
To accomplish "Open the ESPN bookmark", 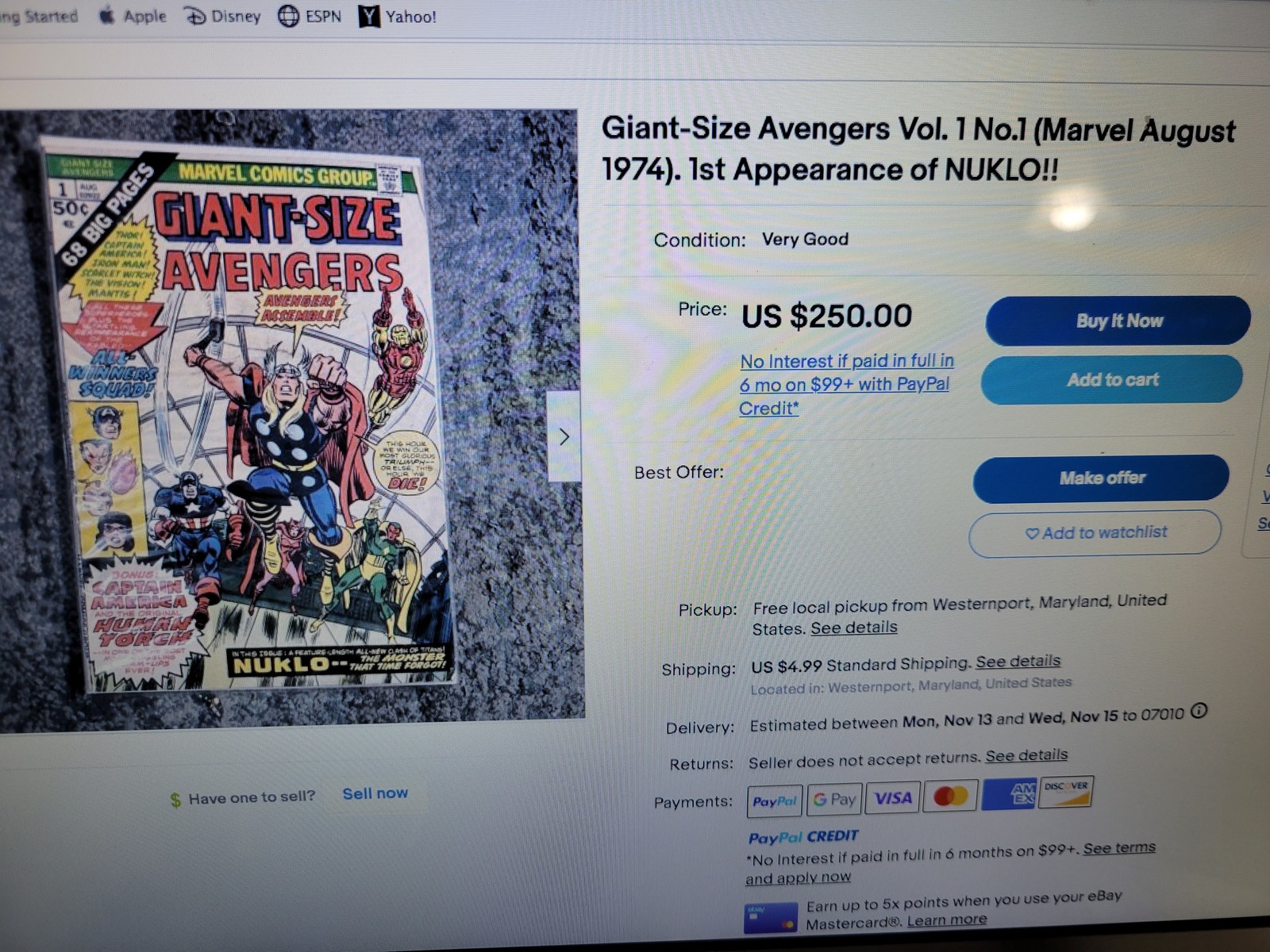I will click(310, 16).
